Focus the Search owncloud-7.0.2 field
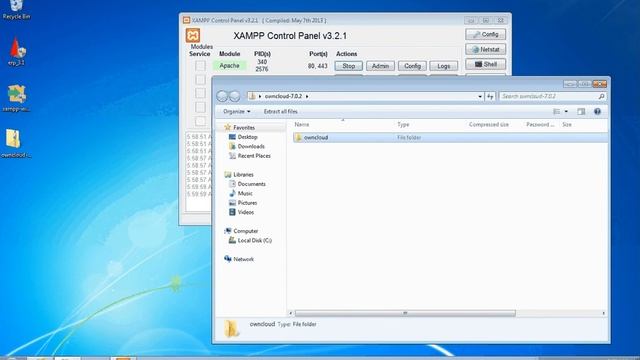 (553, 96)
